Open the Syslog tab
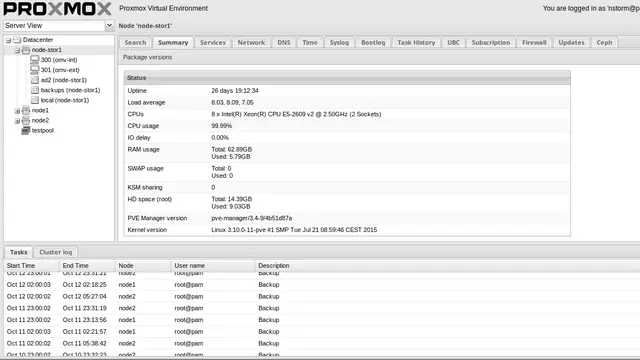640x360 pixels. (339, 42)
